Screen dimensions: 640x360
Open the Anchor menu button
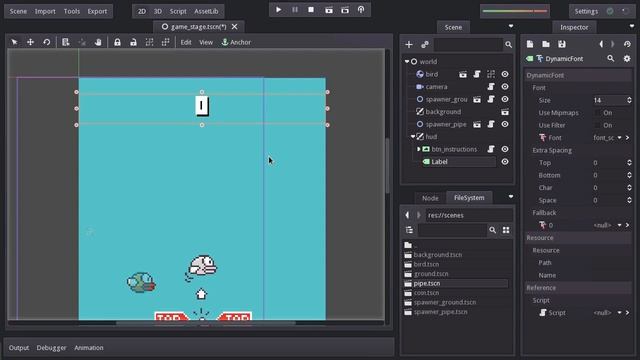(236, 42)
